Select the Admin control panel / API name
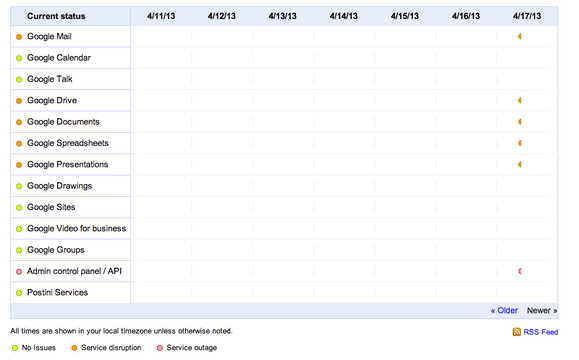This screenshot has width=579, height=360. coord(74,271)
